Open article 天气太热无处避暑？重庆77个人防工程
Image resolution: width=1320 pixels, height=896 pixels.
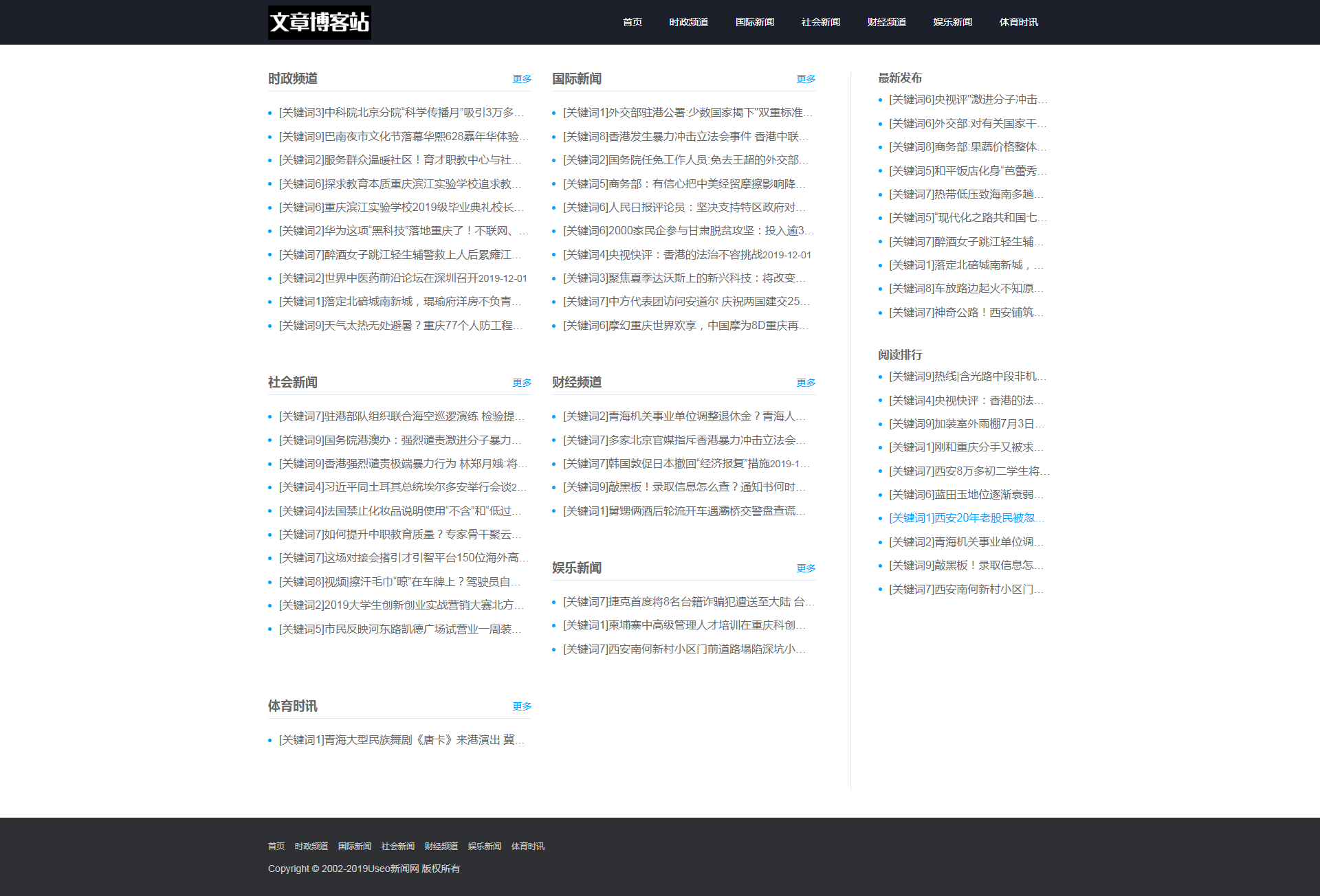click(401, 326)
